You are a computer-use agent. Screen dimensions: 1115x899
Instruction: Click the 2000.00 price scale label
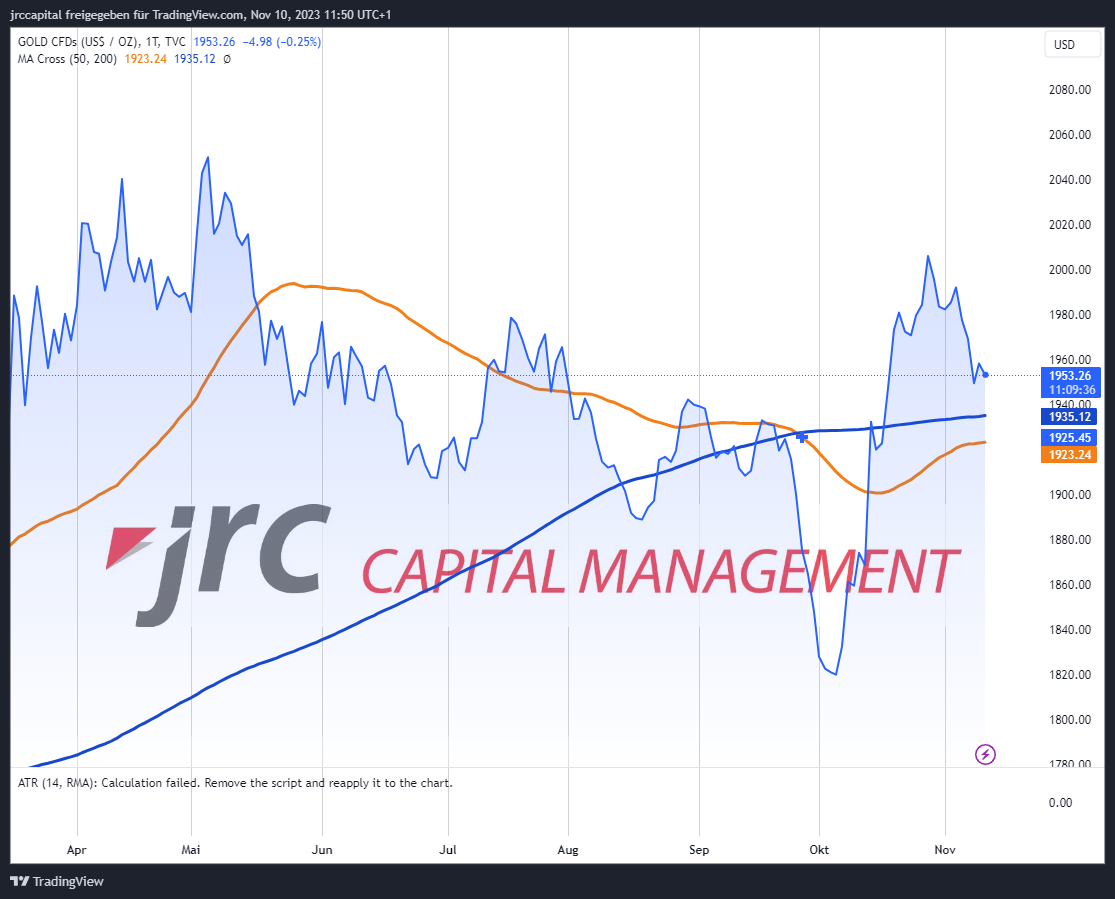1070,270
